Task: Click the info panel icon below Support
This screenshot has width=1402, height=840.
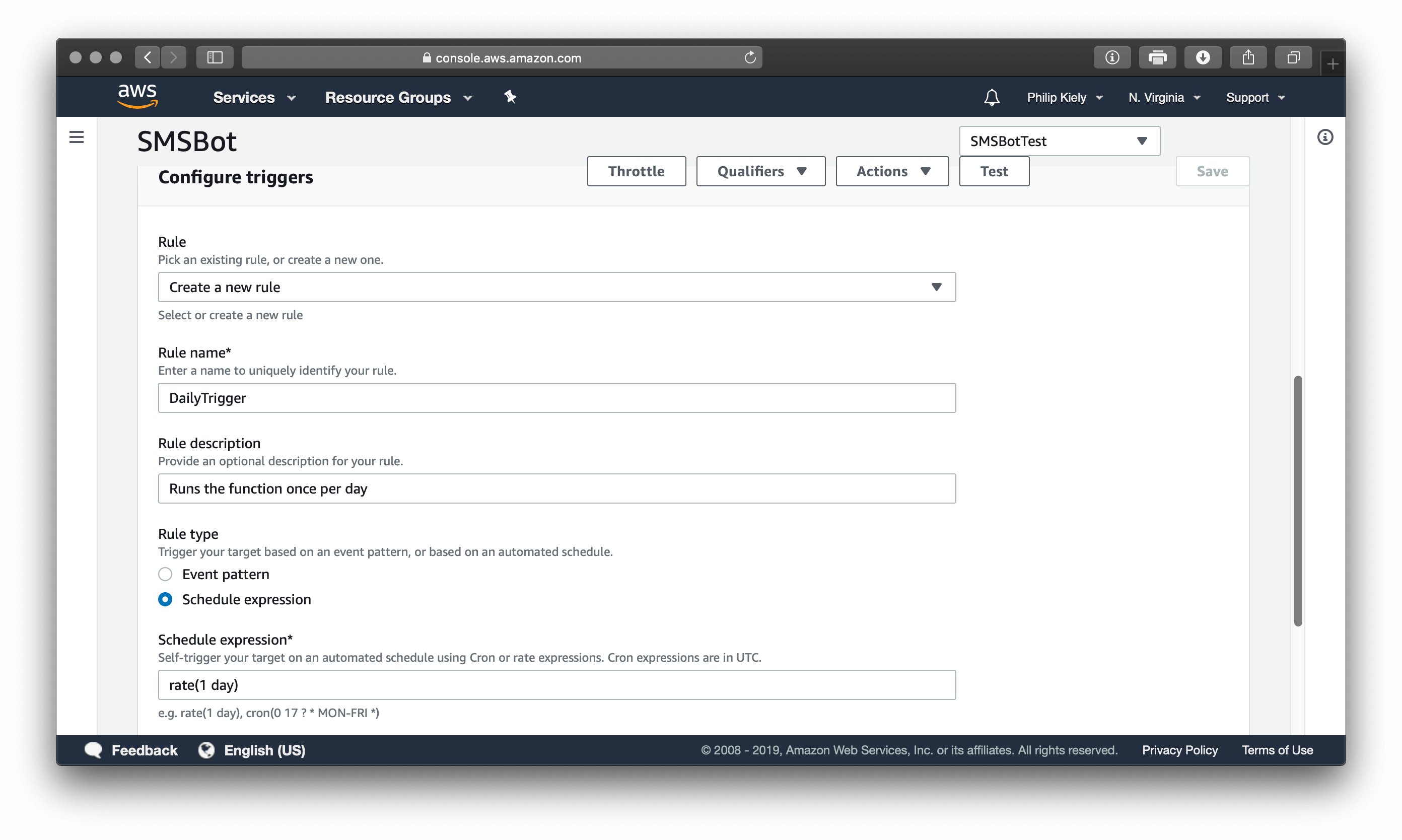Action: (x=1324, y=137)
